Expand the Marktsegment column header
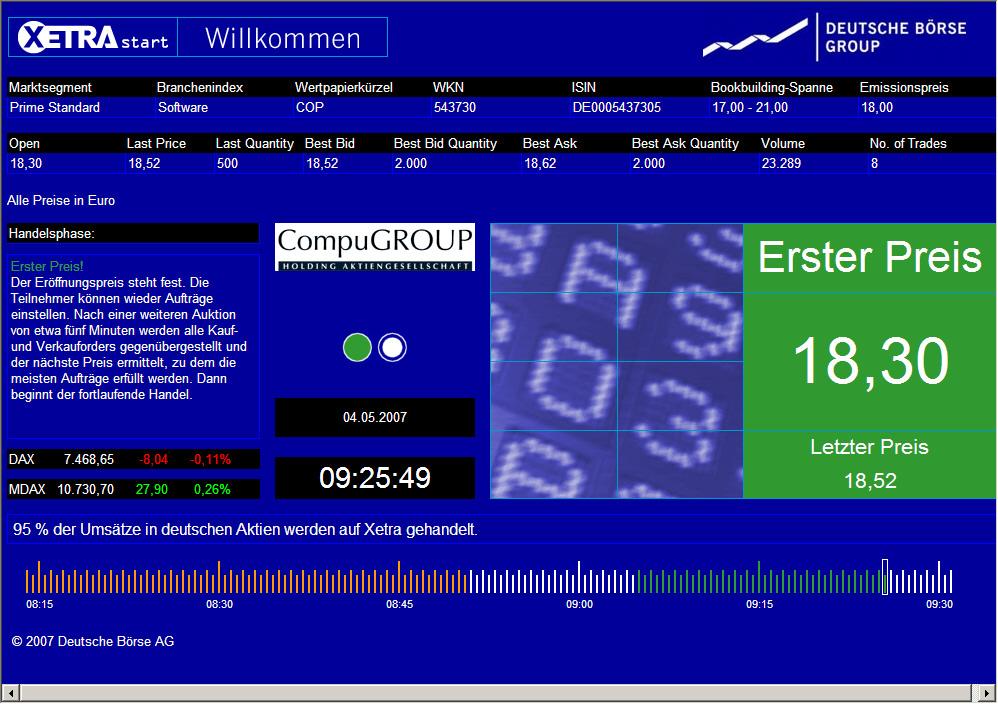Image resolution: width=998 pixels, height=704 pixels. (50, 87)
